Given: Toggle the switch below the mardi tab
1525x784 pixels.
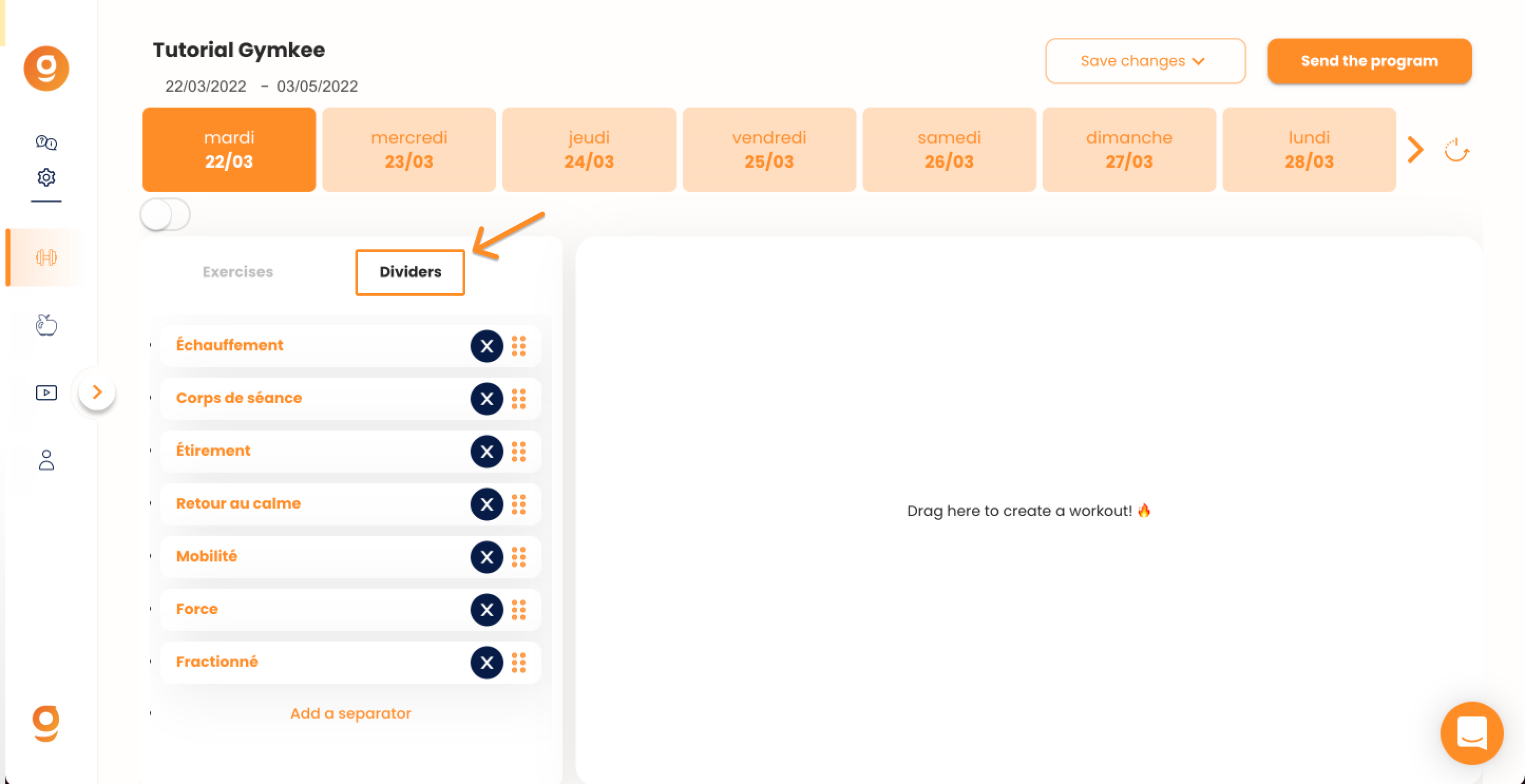Looking at the screenshot, I should (165, 214).
